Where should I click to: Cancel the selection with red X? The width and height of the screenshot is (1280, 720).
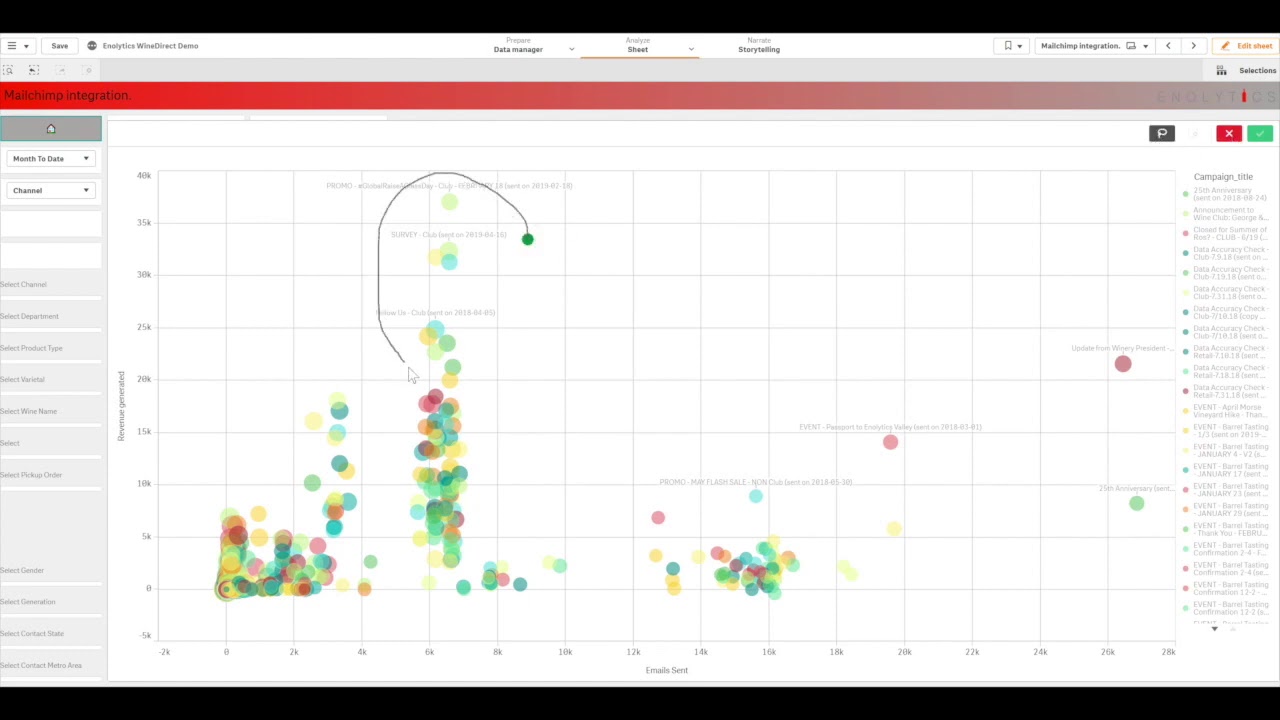point(1229,133)
